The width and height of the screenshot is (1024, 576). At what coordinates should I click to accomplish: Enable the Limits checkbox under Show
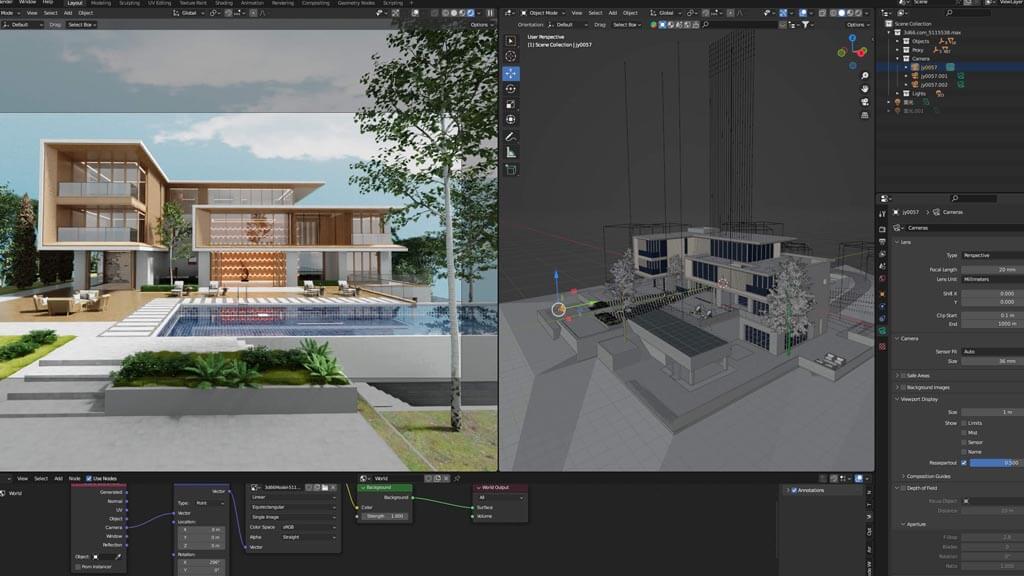click(964, 422)
